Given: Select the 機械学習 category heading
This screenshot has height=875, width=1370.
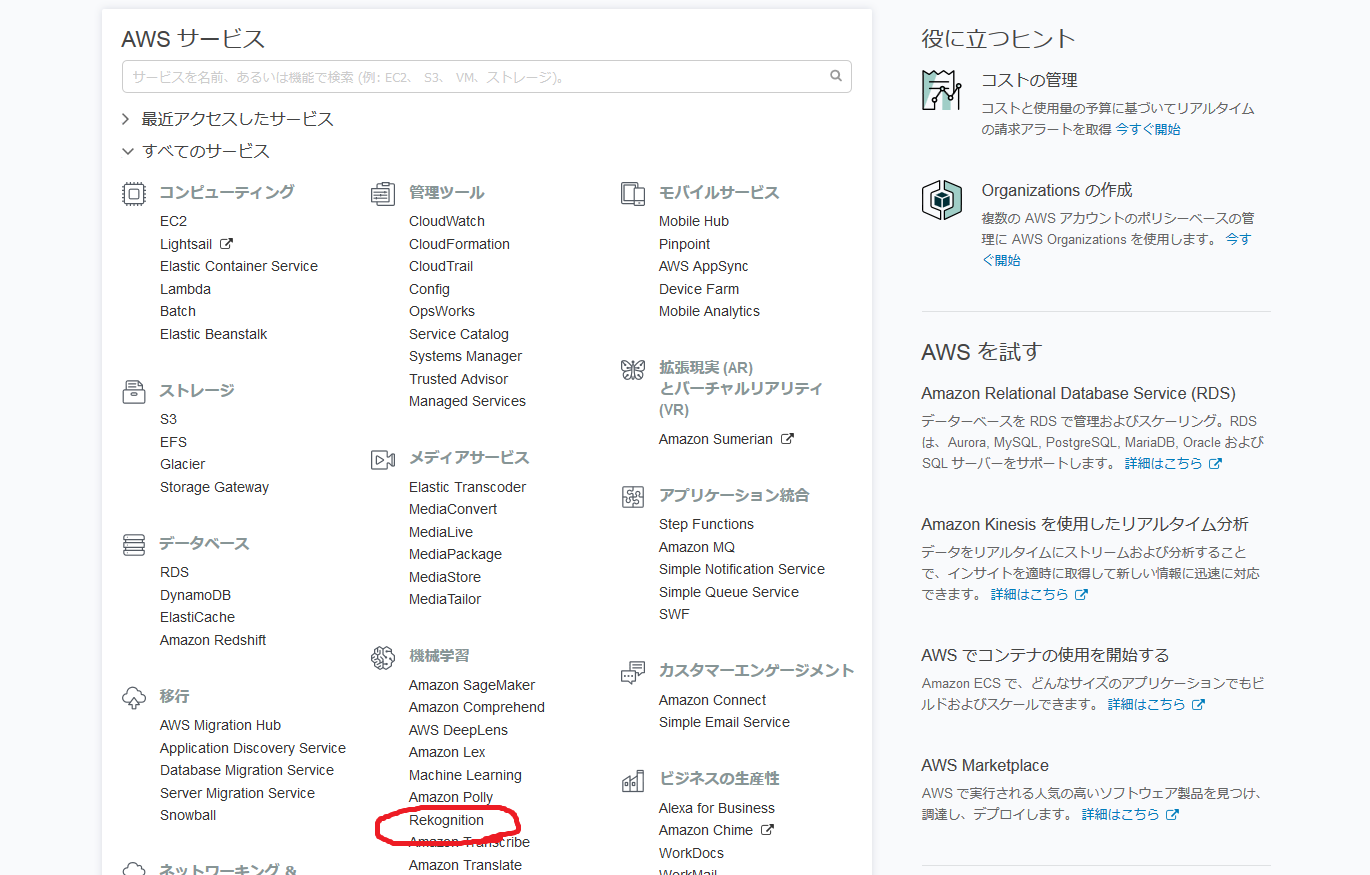Looking at the screenshot, I should (x=439, y=656).
